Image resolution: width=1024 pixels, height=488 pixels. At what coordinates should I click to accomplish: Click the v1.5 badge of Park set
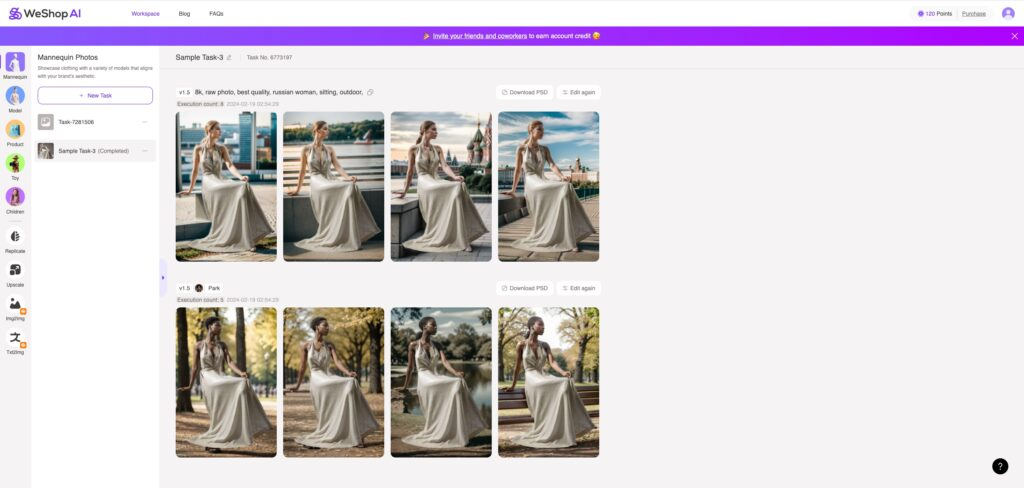pyautogui.click(x=184, y=288)
